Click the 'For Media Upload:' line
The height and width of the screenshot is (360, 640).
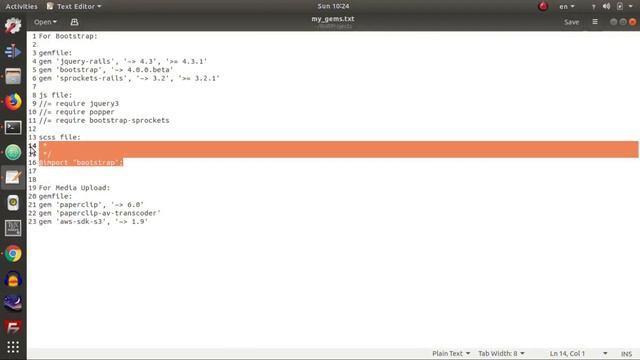point(74,188)
